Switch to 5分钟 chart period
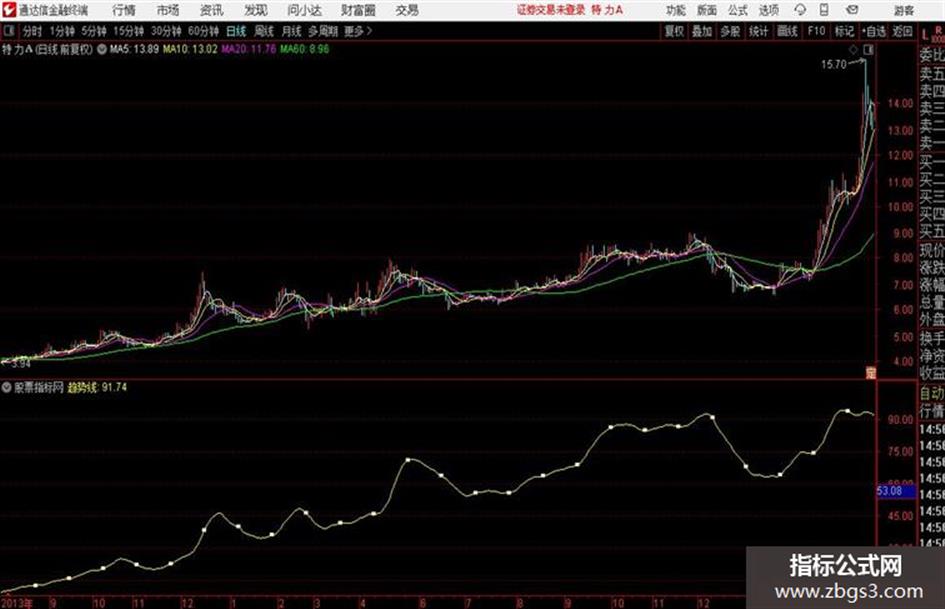This screenshot has width=945, height=609. pos(94,31)
